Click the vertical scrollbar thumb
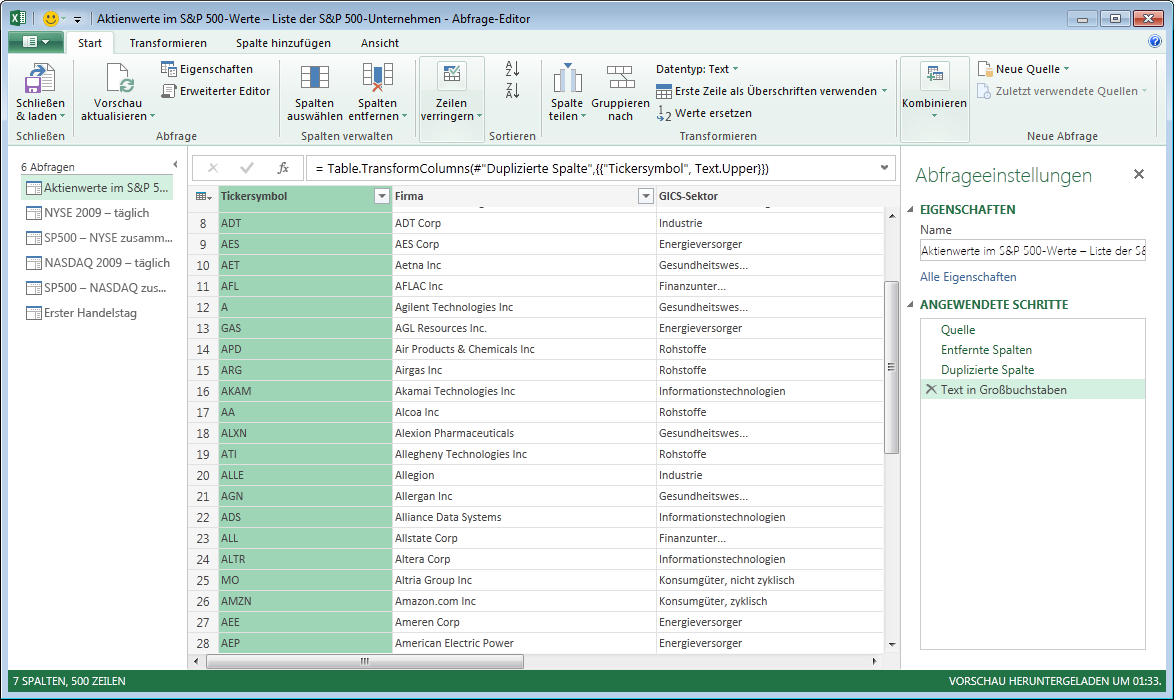Viewport: 1174px width, 700px height. tap(891, 367)
